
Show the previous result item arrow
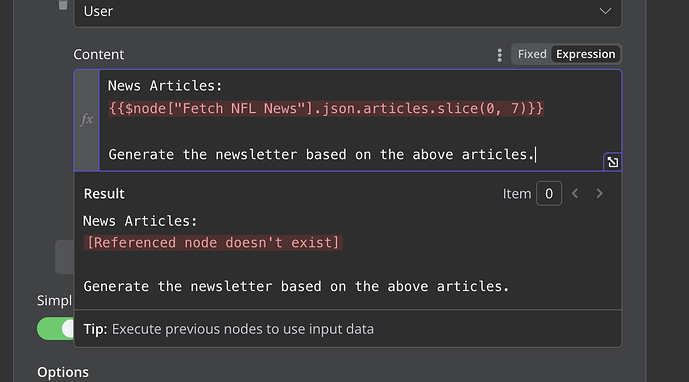575,193
